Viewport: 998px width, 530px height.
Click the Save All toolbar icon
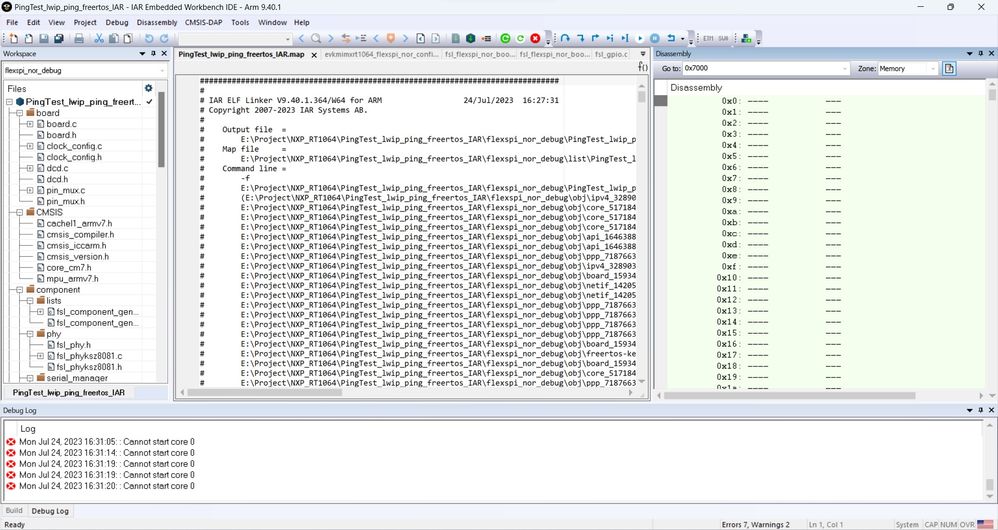59,39
